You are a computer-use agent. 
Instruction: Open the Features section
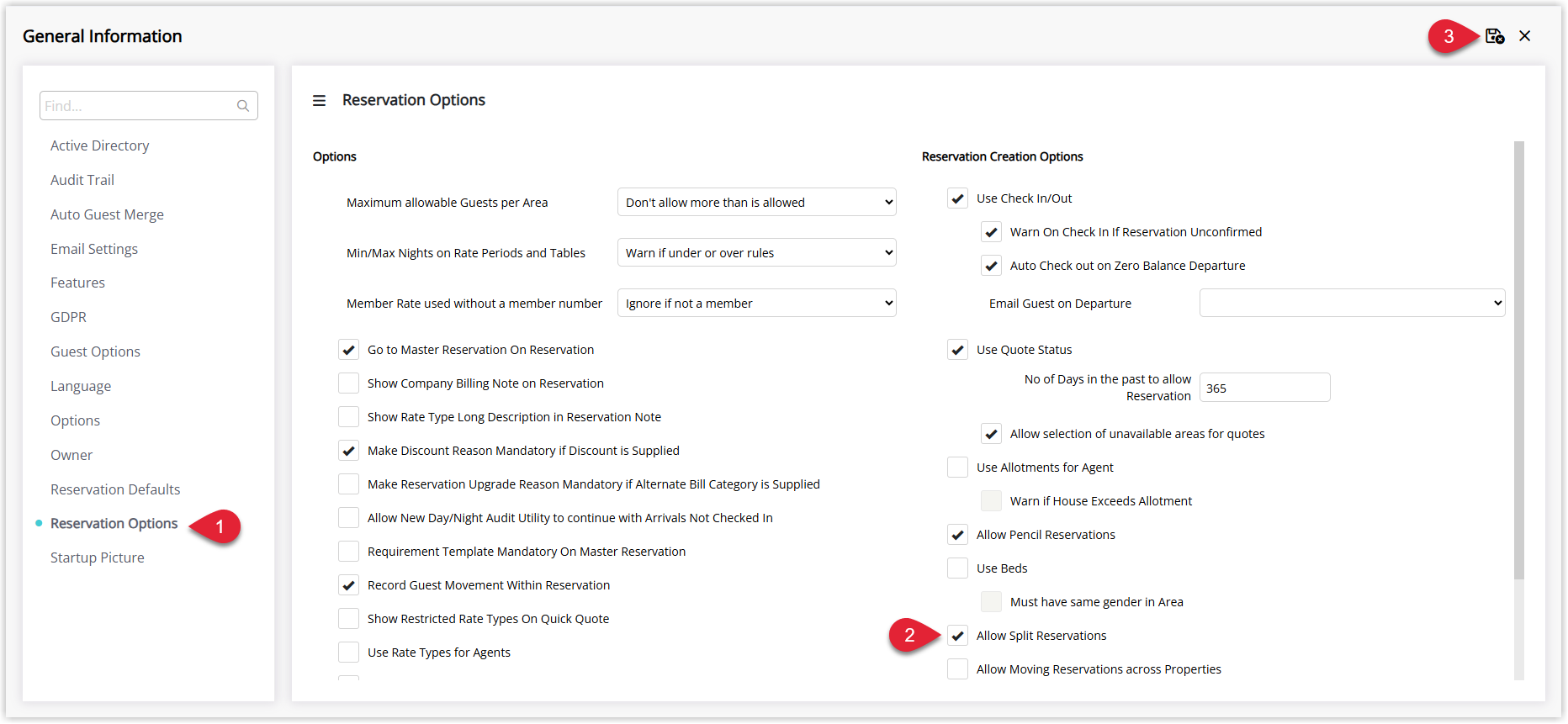(x=77, y=283)
